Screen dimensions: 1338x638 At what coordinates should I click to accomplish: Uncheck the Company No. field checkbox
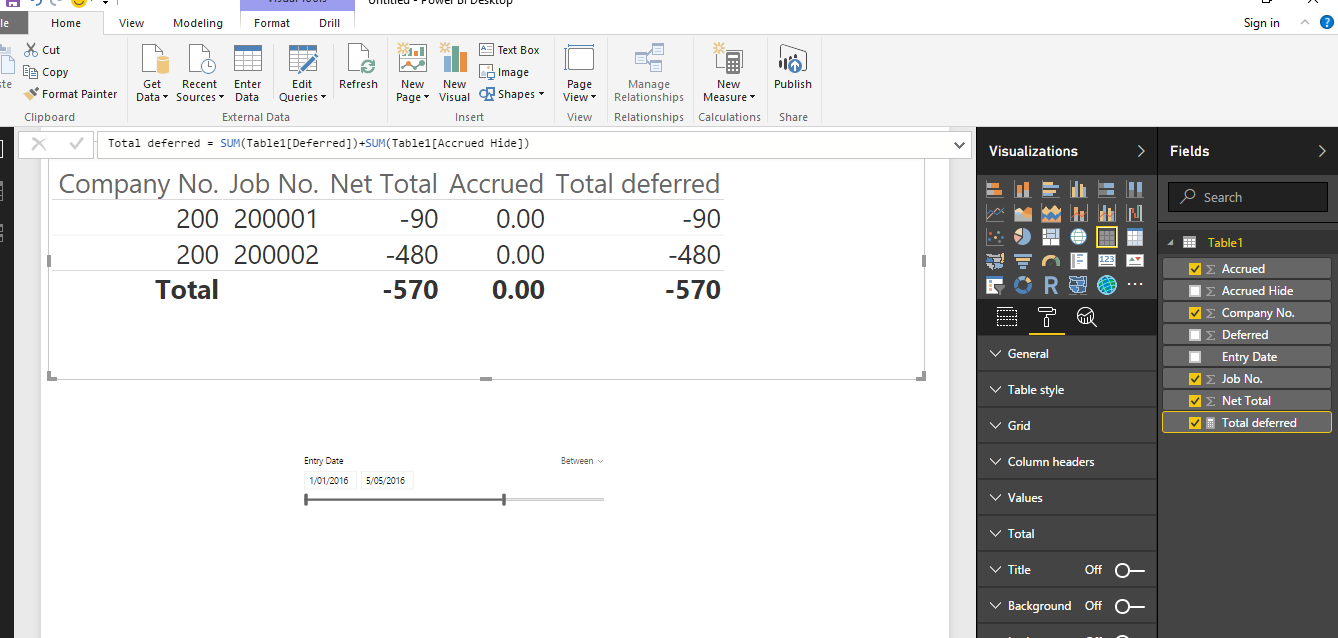point(1195,313)
